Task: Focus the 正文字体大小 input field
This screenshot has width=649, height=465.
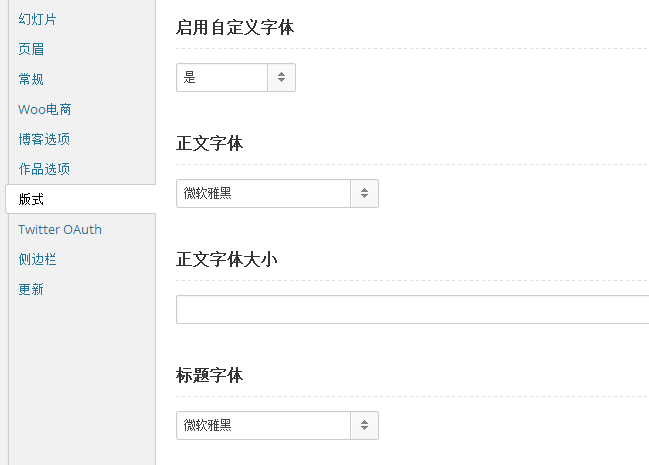Action: [x=413, y=309]
